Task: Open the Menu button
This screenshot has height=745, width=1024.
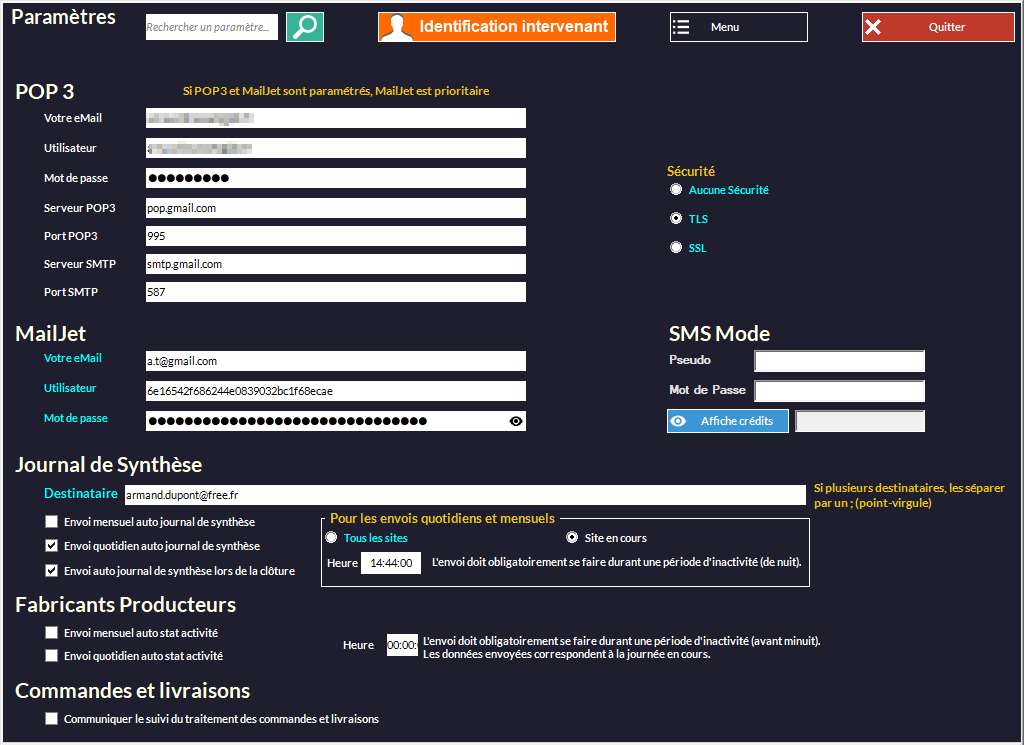Action: click(x=738, y=27)
